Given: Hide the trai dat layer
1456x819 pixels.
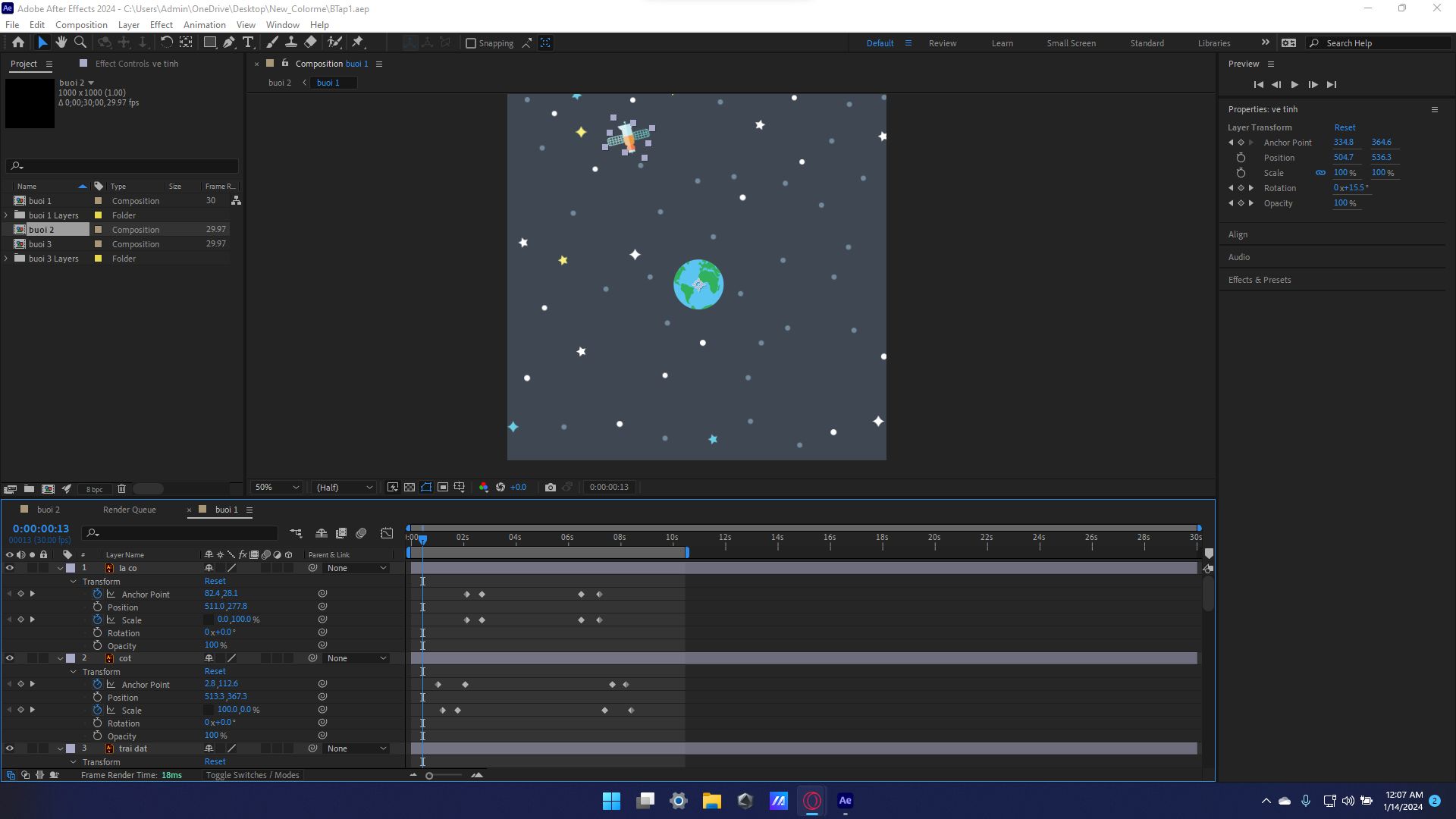Looking at the screenshot, I should 10,748.
